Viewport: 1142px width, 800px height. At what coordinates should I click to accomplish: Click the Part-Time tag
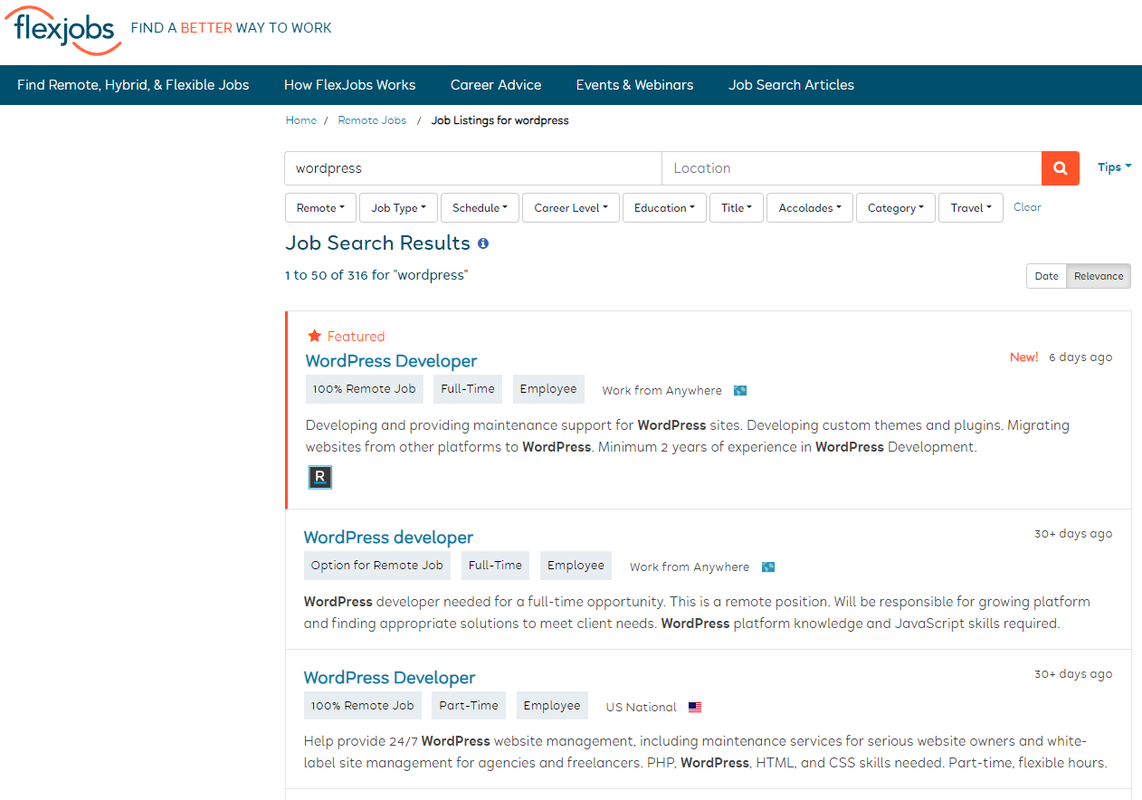(x=469, y=705)
